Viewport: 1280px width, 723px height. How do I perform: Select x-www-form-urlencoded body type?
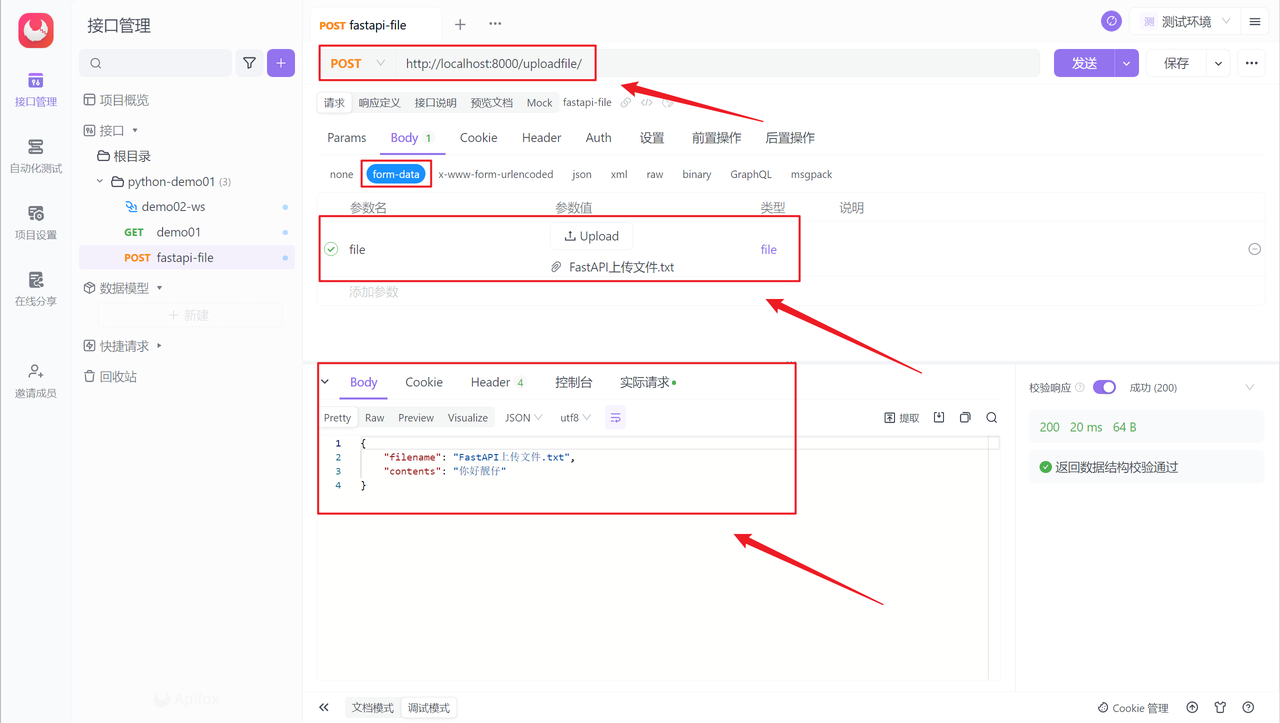pyautogui.click(x=496, y=174)
